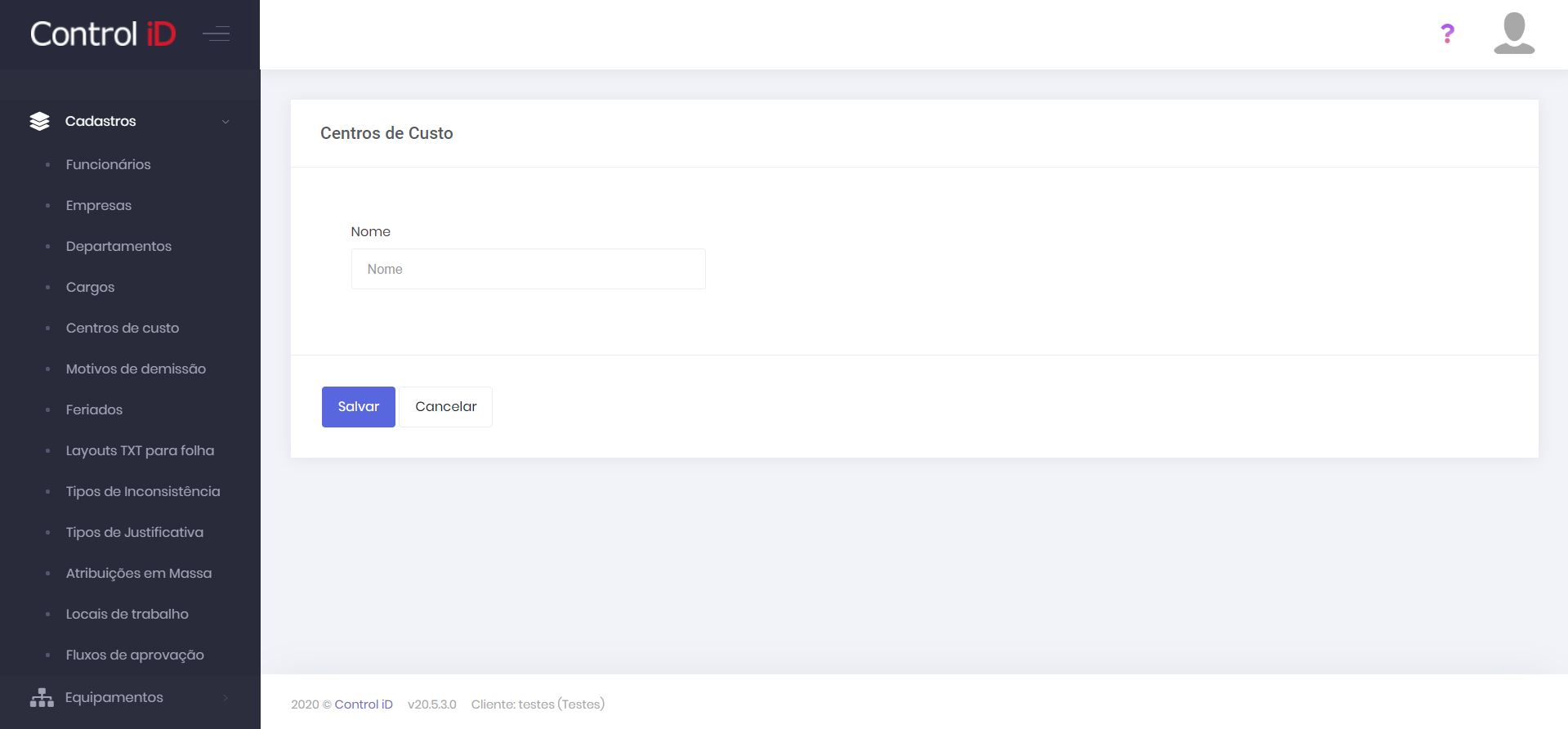Image resolution: width=1568 pixels, height=729 pixels.
Task: Open Motivos de demissão menu item
Action: (x=136, y=369)
